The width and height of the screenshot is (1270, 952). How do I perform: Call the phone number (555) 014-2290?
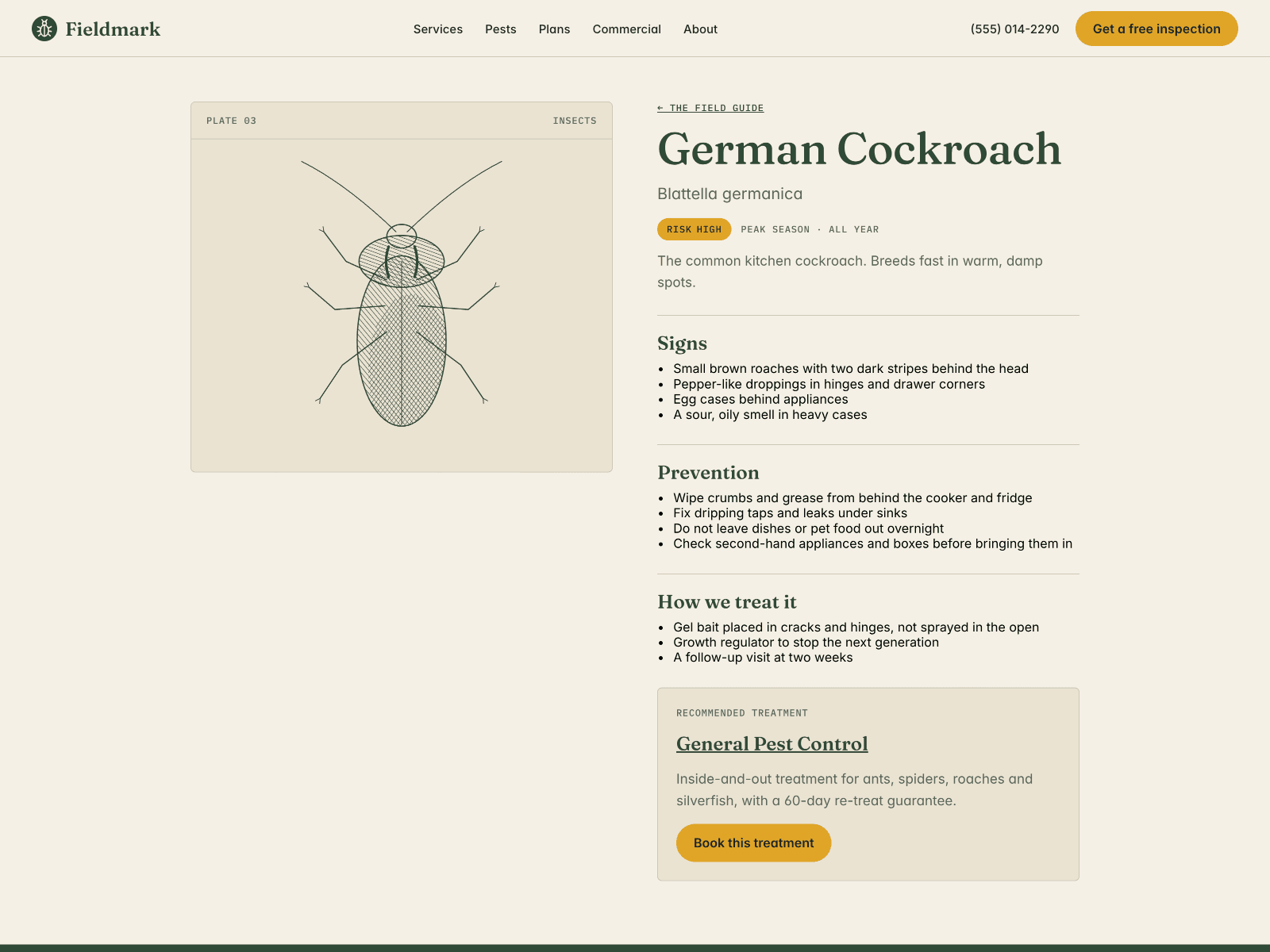pyautogui.click(x=1014, y=29)
